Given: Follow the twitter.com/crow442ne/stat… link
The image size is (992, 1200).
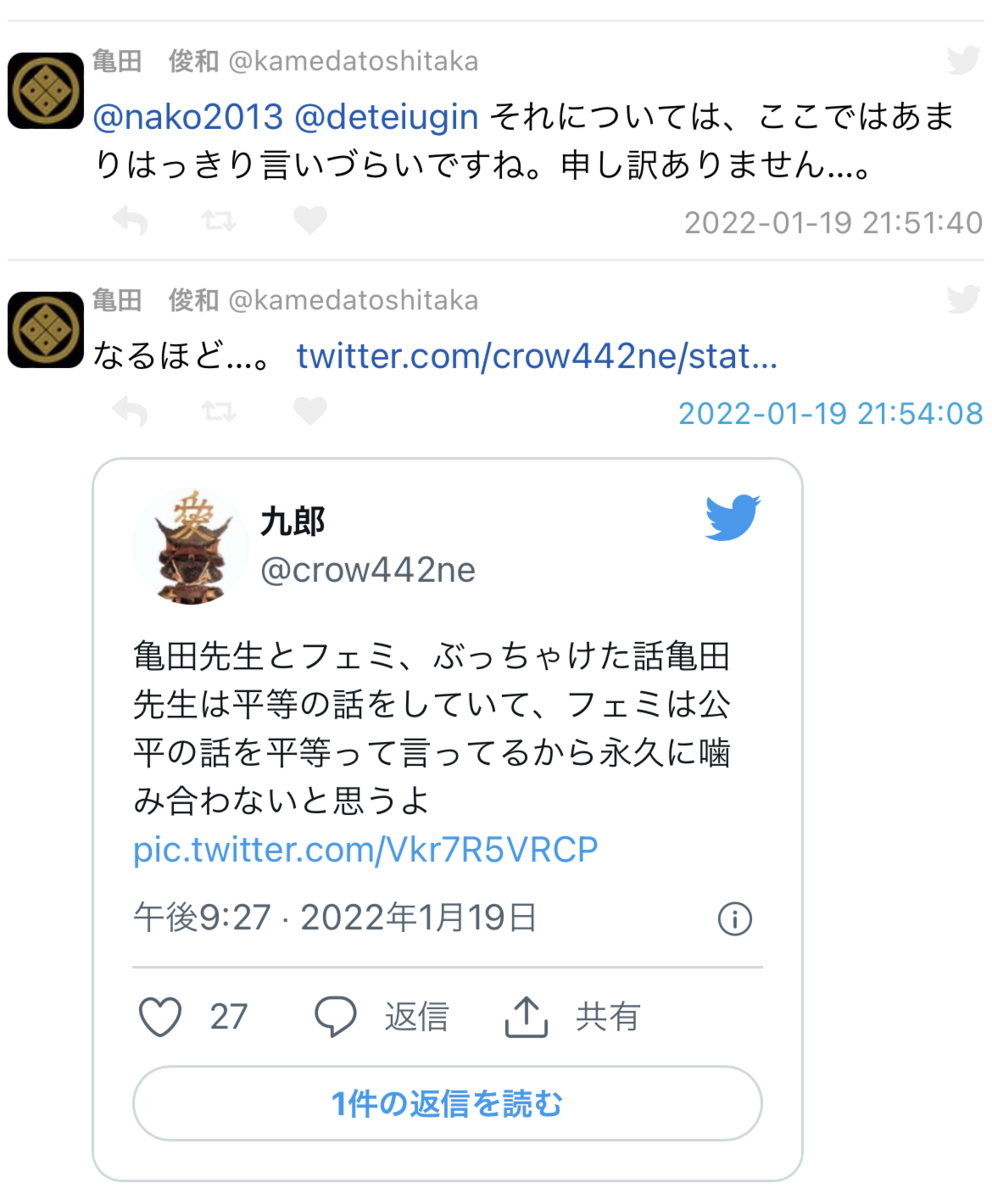Looking at the screenshot, I should (537, 357).
